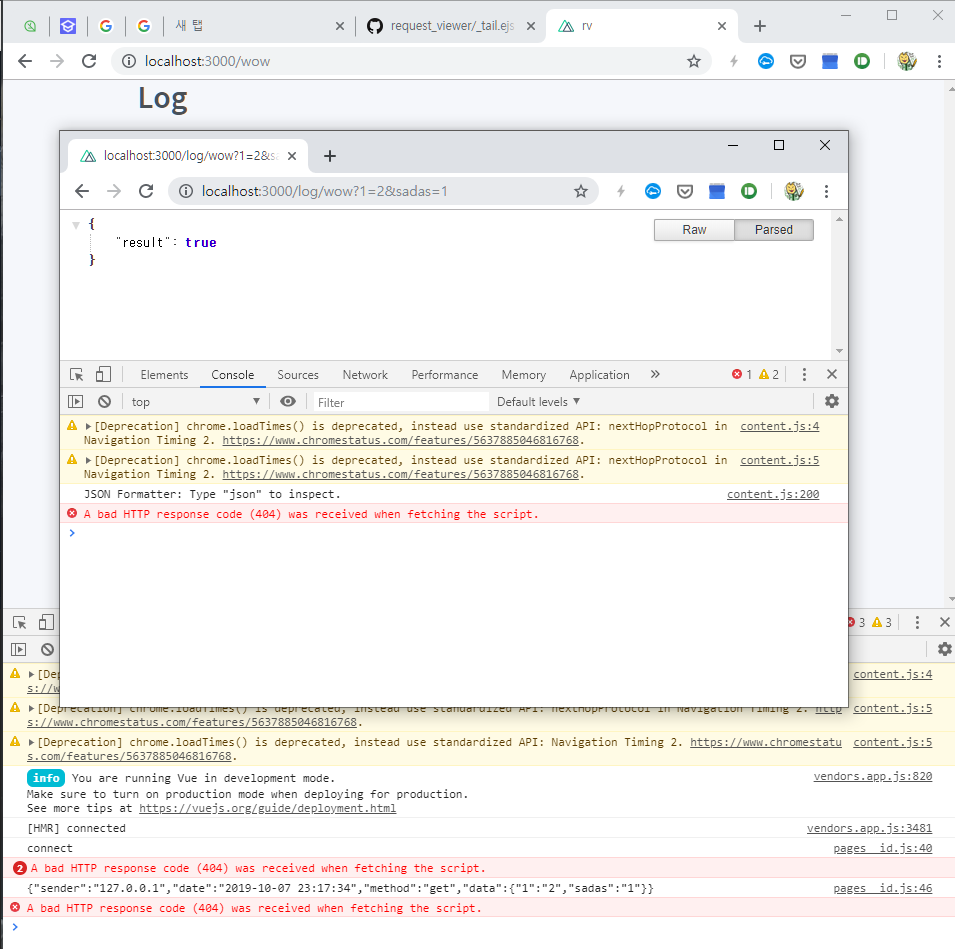The height and width of the screenshot is (949, 955).
Task: Collapse the JSON root object triangle
Action: [76, 226]
